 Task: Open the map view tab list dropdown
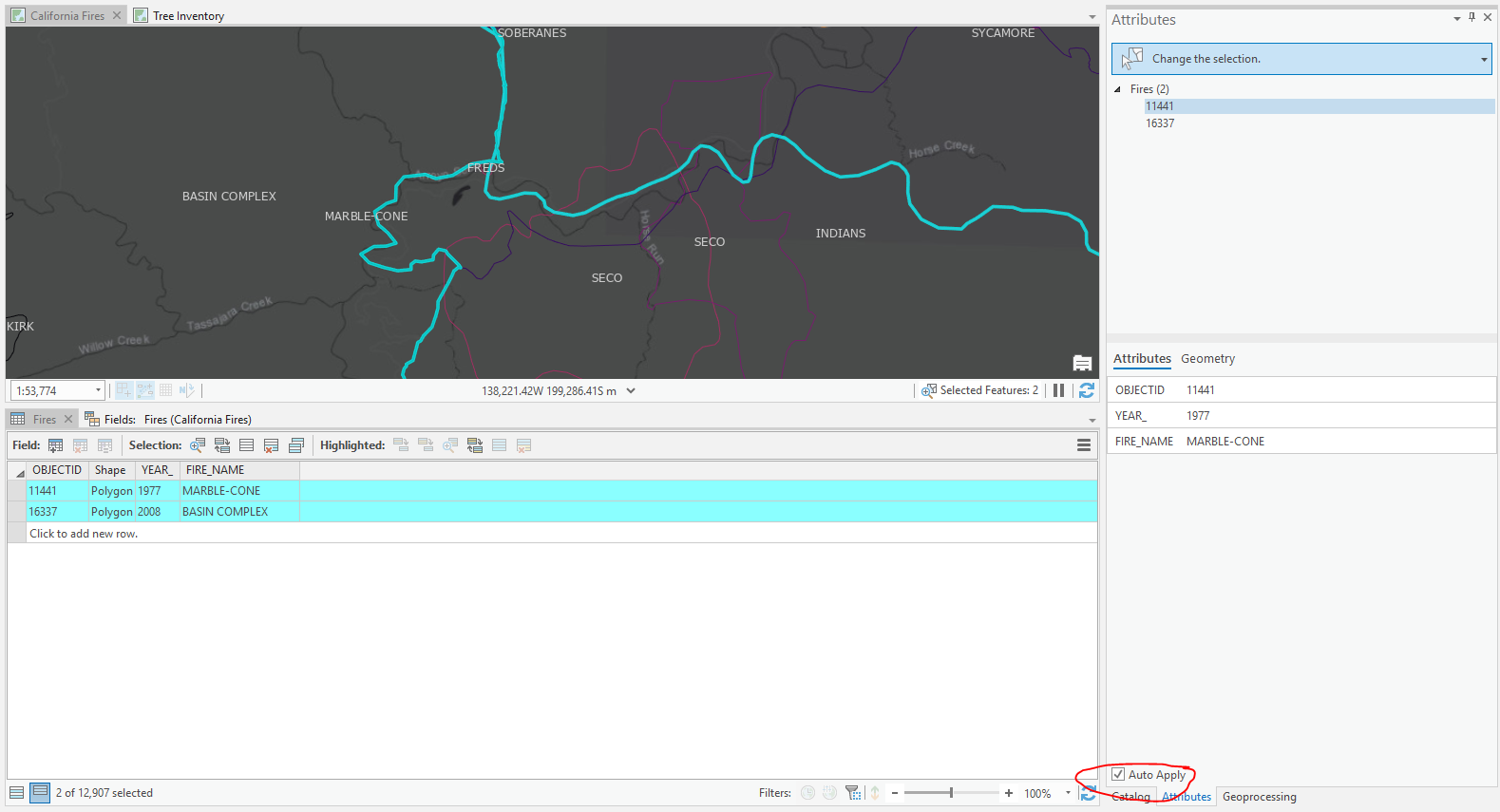(x=1092, y=17)
